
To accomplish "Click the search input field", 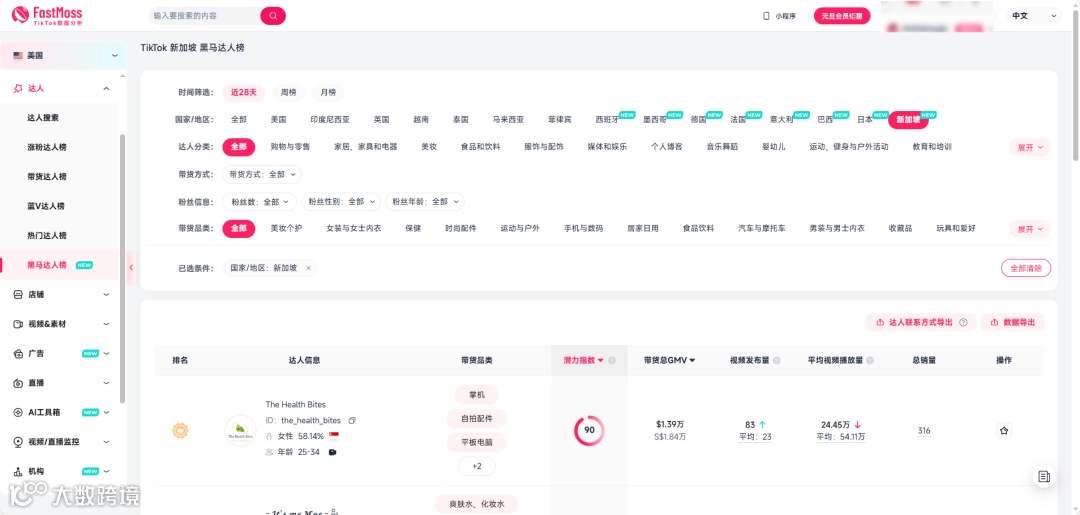I will point(205,16).
